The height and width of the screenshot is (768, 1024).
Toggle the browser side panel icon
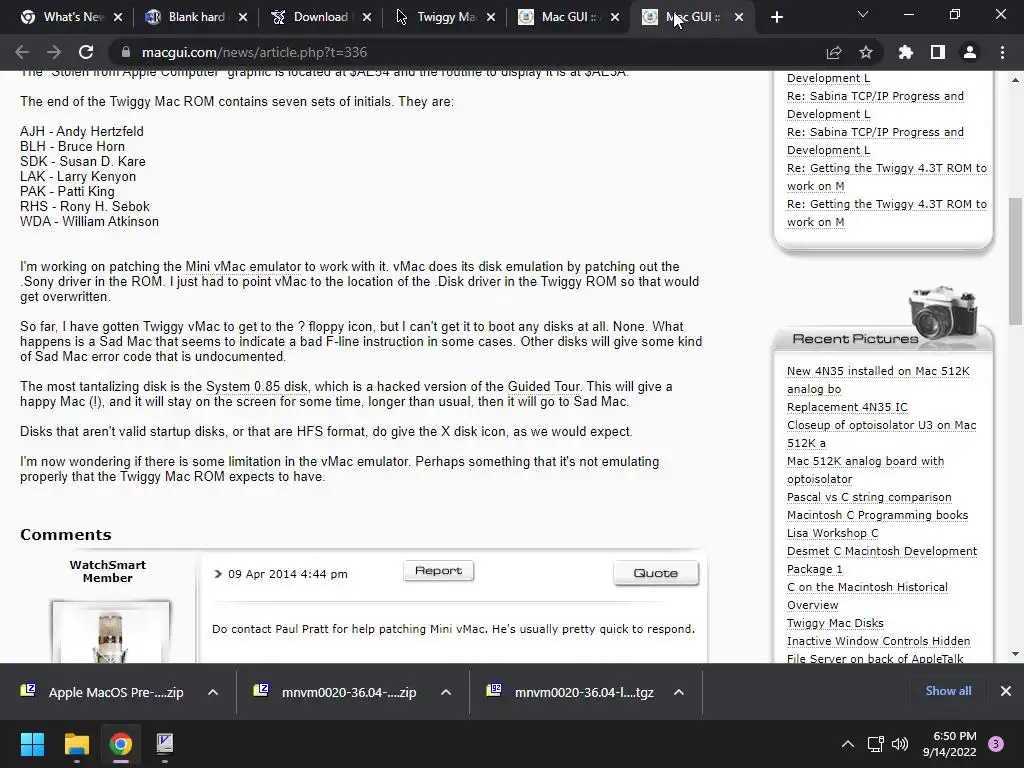[938, 52]
